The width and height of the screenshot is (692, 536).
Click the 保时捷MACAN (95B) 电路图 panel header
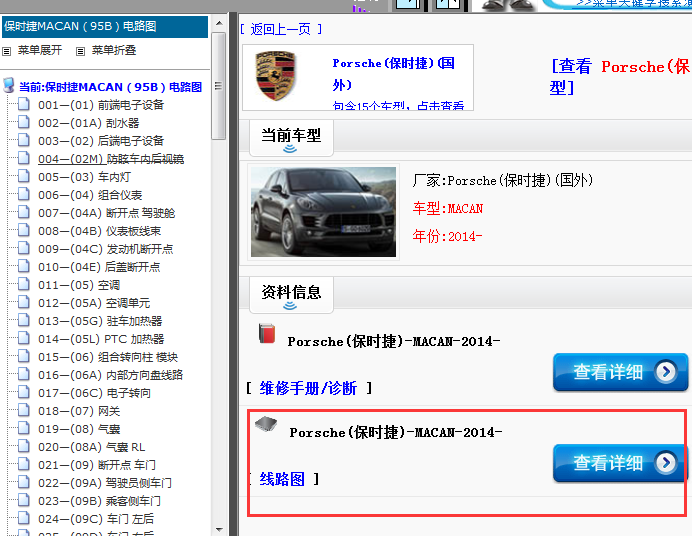(x=105, y=26)
